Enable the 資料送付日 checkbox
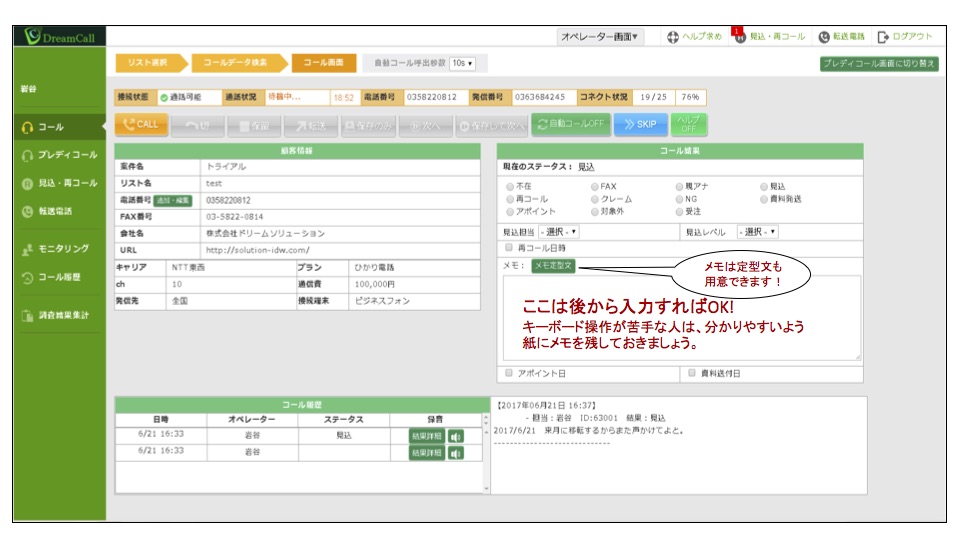Image resolution: width=960 pixels, height=540 pixels. (x=692, y=373)
